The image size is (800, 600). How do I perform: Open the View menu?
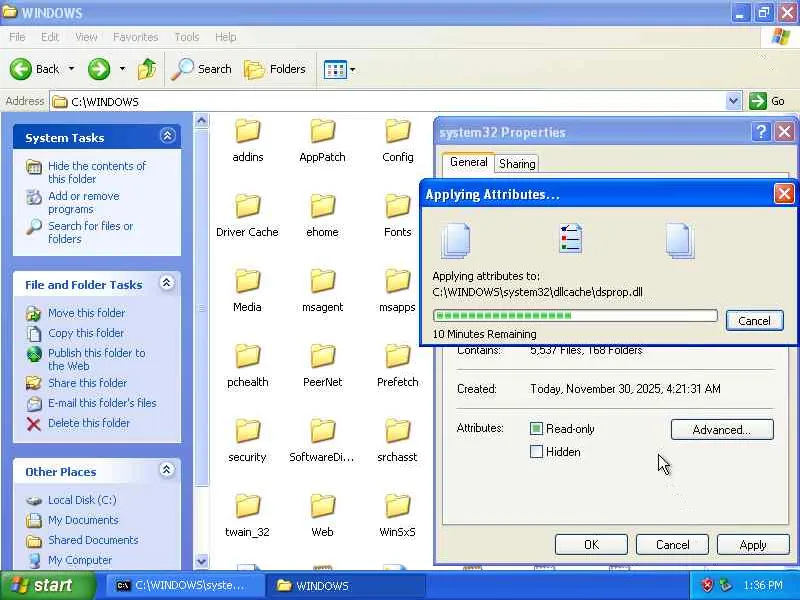tap(86, 37)
